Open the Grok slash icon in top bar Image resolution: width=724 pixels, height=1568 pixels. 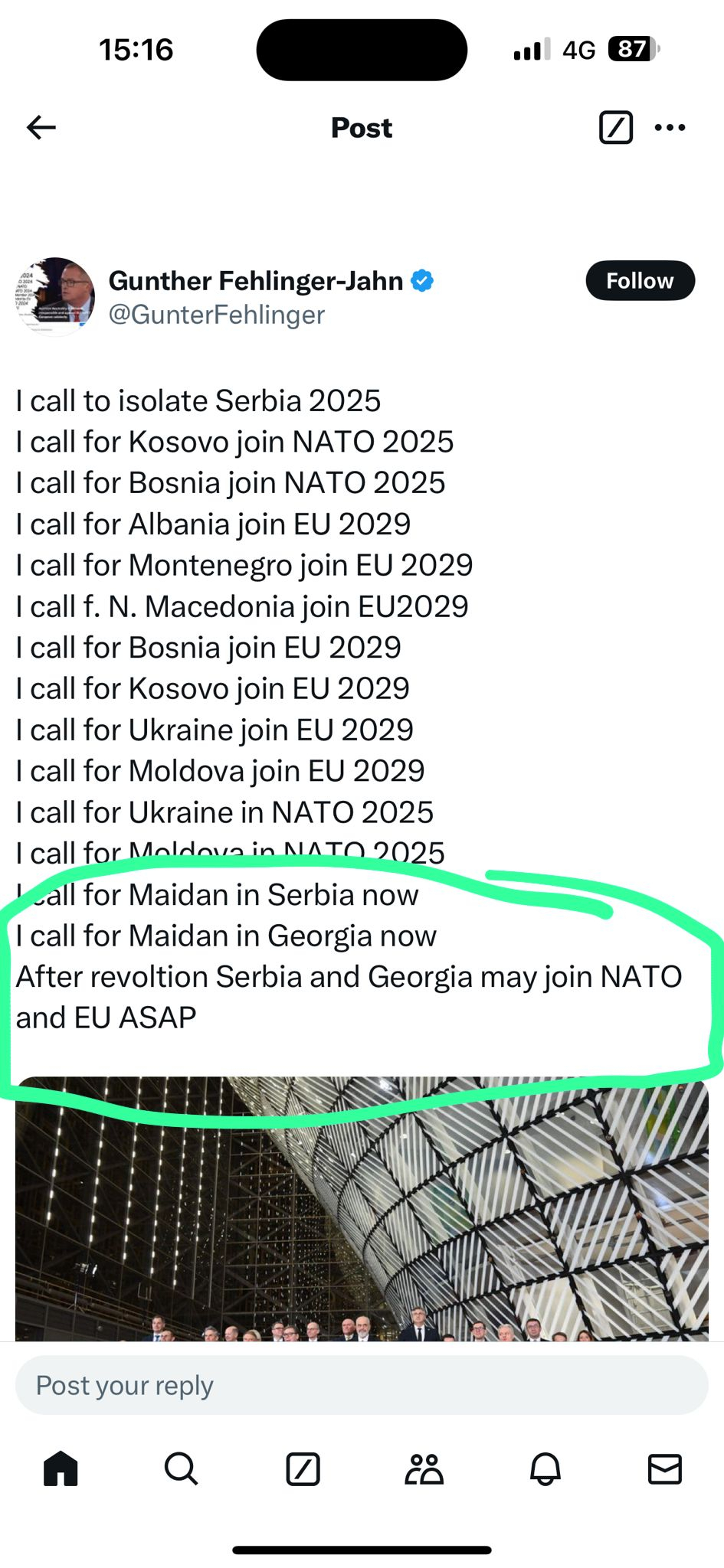pyautogui.click(x=615, y=127)
